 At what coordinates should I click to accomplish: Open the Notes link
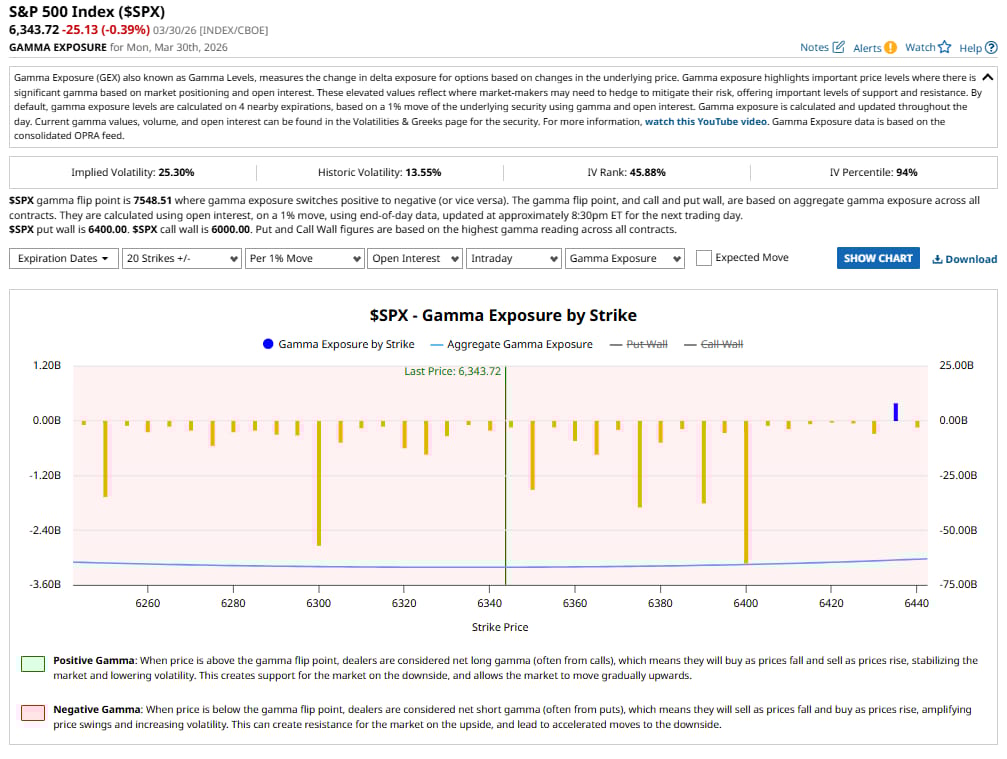[814, 48]
